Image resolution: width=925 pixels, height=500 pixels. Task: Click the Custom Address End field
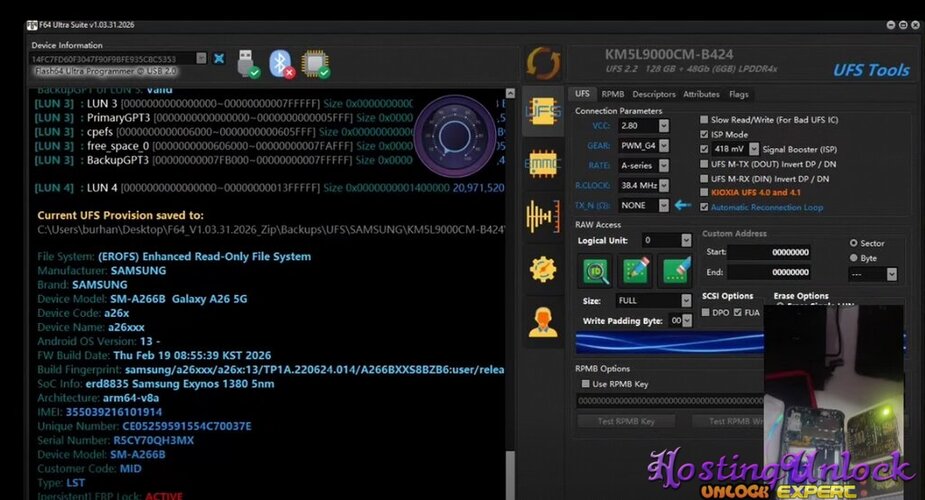770,272
